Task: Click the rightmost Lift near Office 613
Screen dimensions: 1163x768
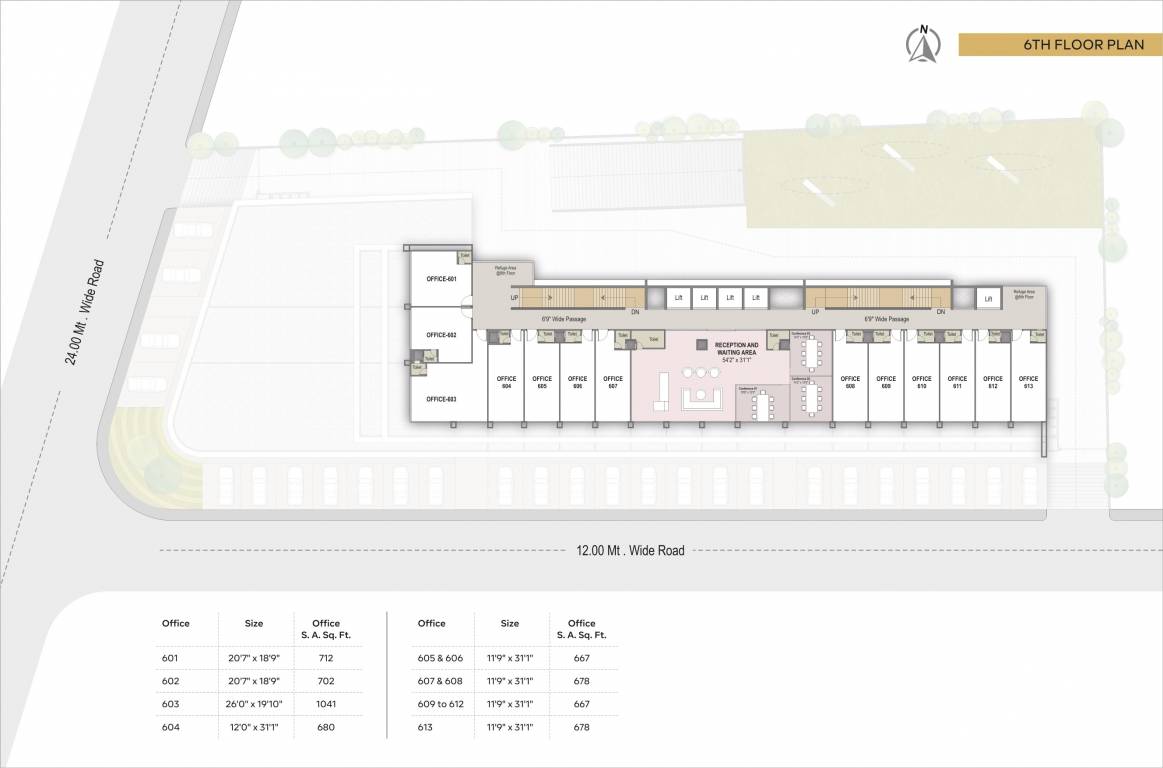Action: point(988,296)
